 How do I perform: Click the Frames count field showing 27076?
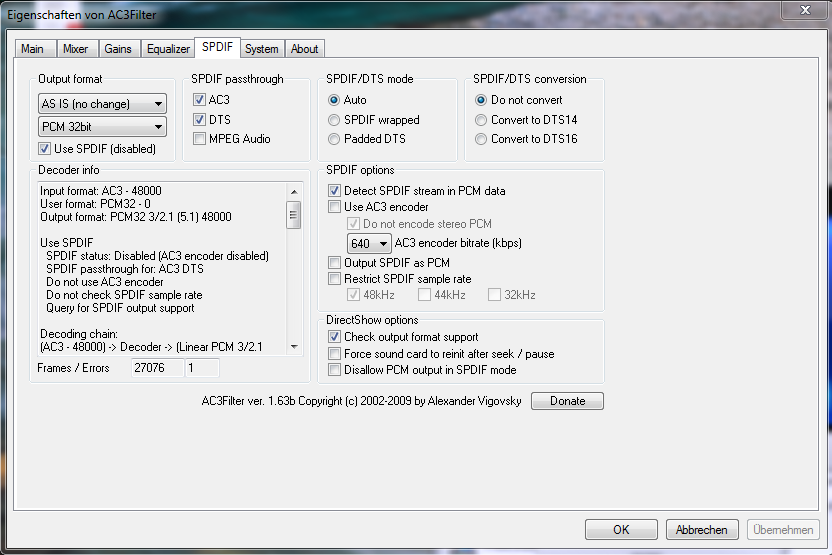click(158, 368)
